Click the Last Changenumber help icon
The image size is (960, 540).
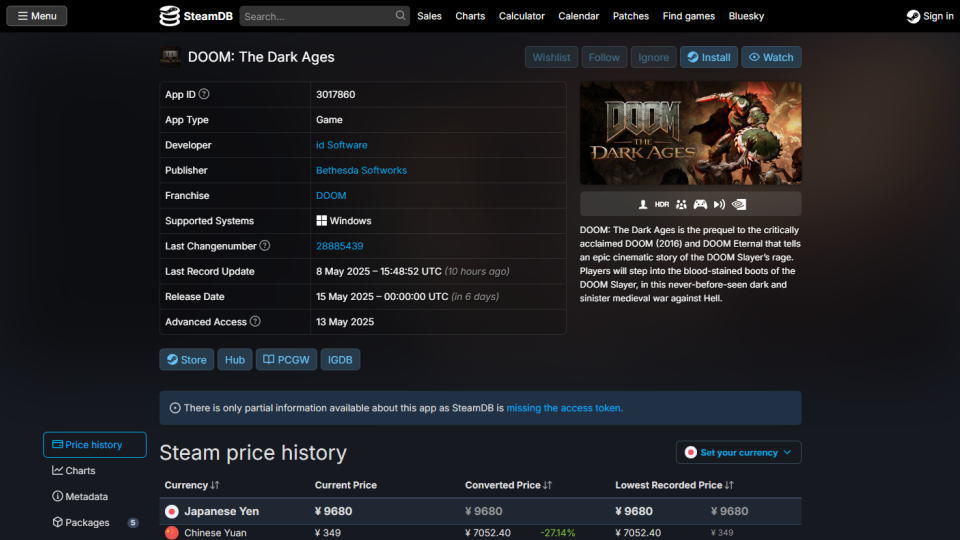[264, 246]
